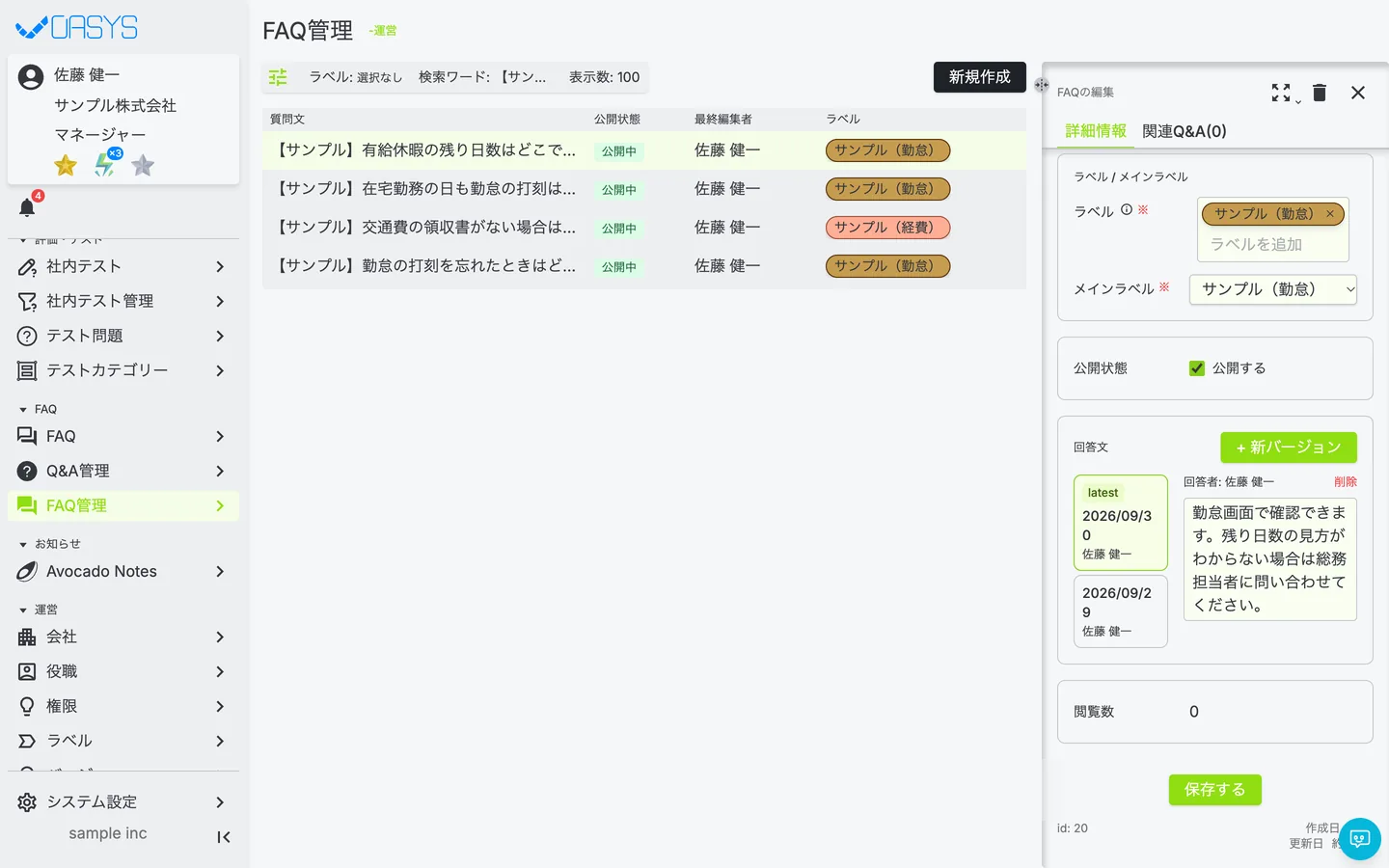Collapse the お知らせ section triangle
This screenshot has height=868, width=1389.
tap(23, 545)
